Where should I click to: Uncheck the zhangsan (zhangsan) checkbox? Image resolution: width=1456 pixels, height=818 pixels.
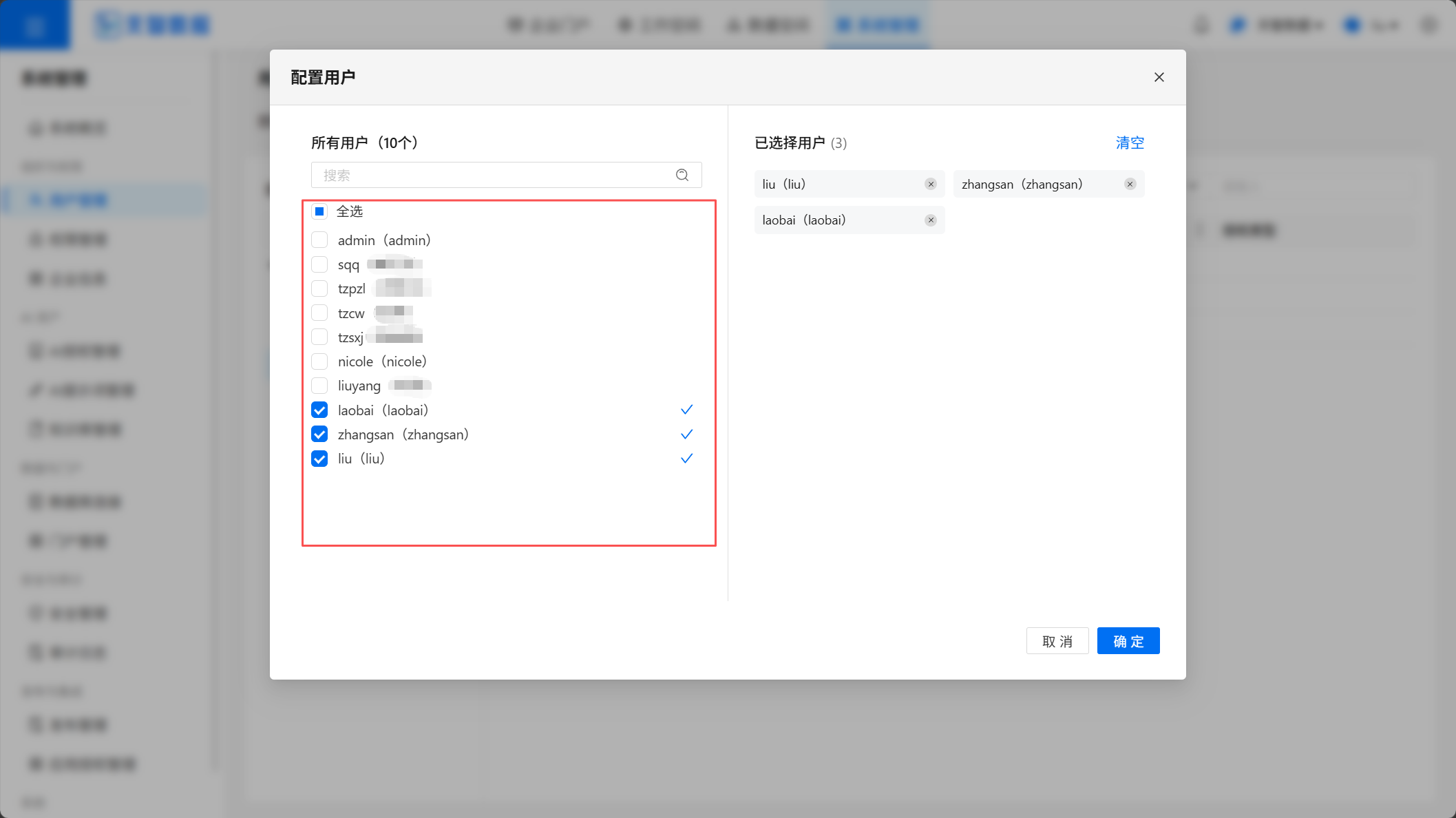click(x=319, y=434)
